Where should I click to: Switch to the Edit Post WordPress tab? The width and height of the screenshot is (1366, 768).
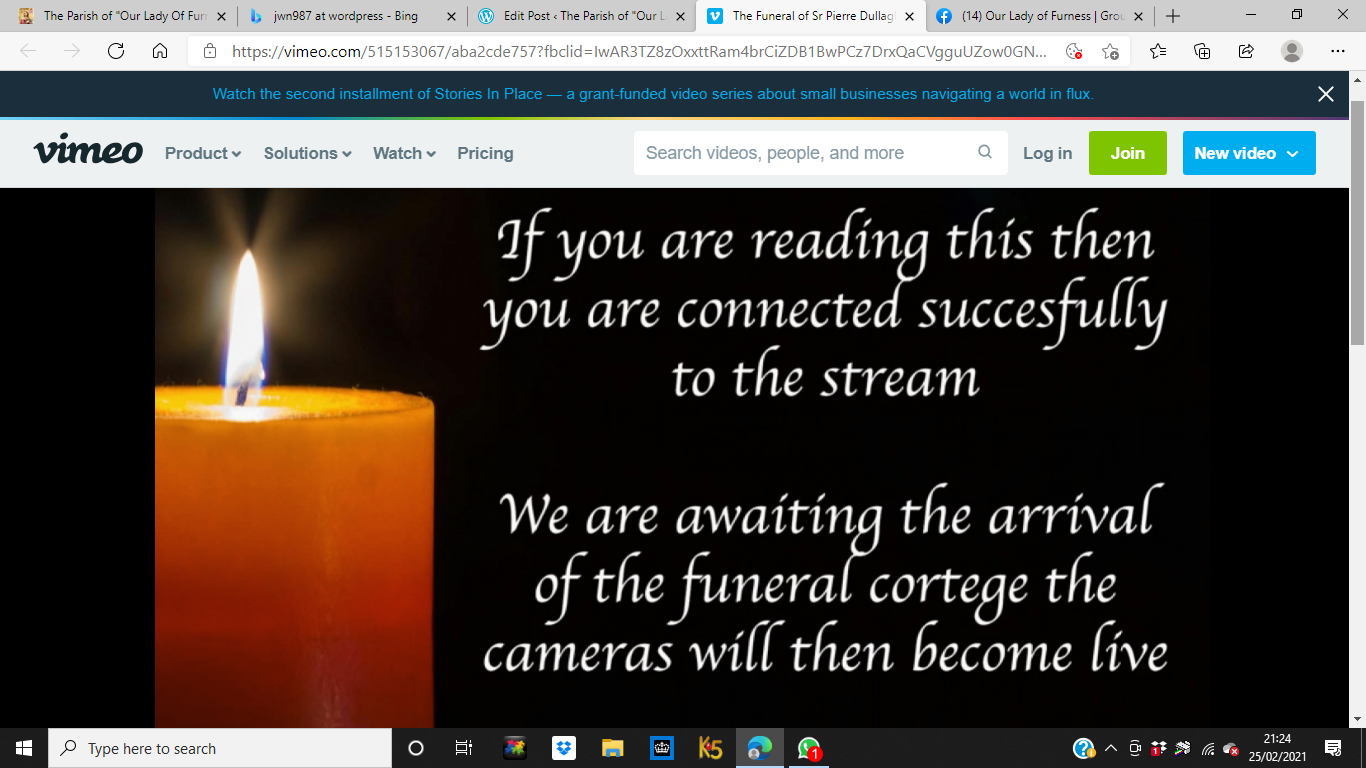point(580,16)
